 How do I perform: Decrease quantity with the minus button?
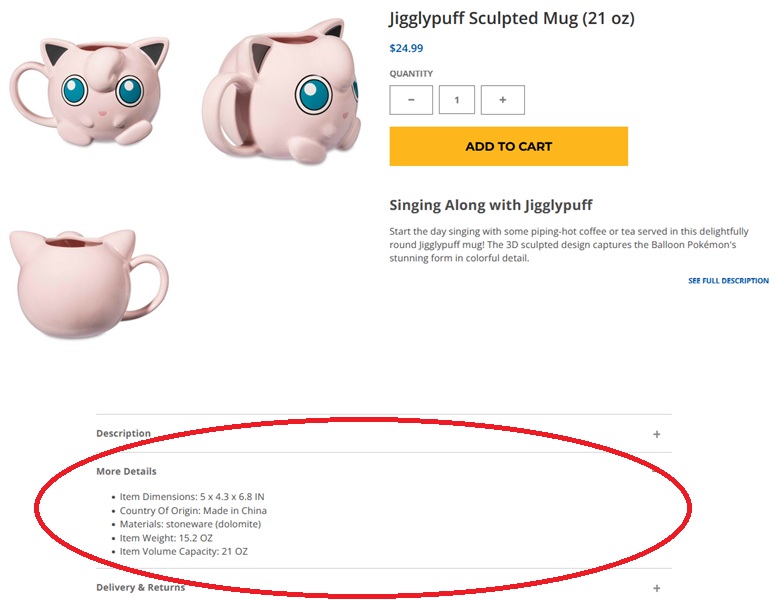pyautogui.click(x=411, y=100)
